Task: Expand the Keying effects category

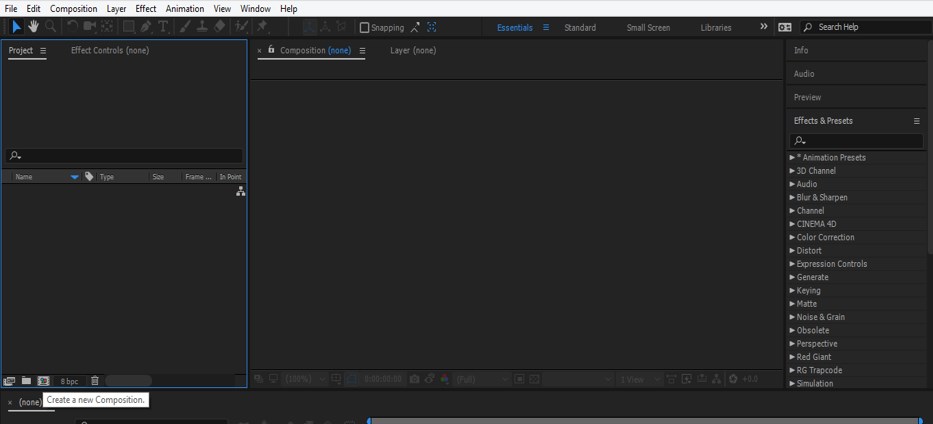Action: coord(792,290)
